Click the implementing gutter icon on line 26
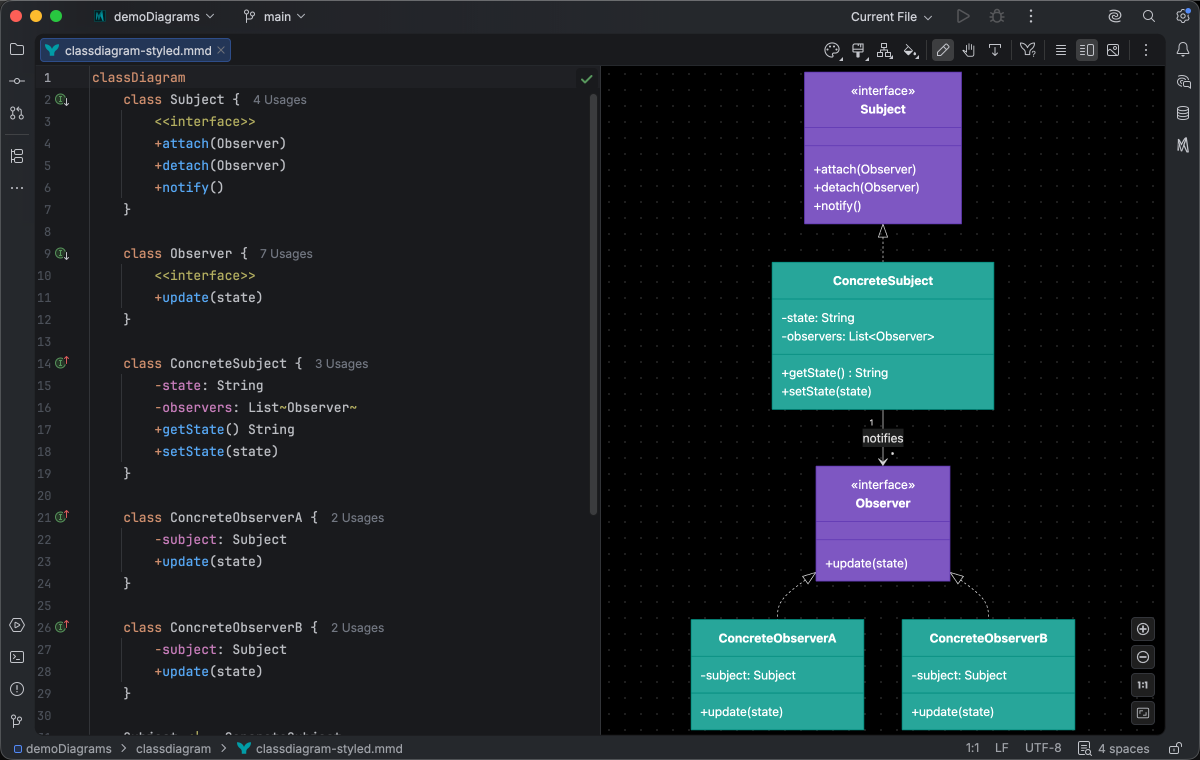The image size is (1200, 760). [62, 627]
